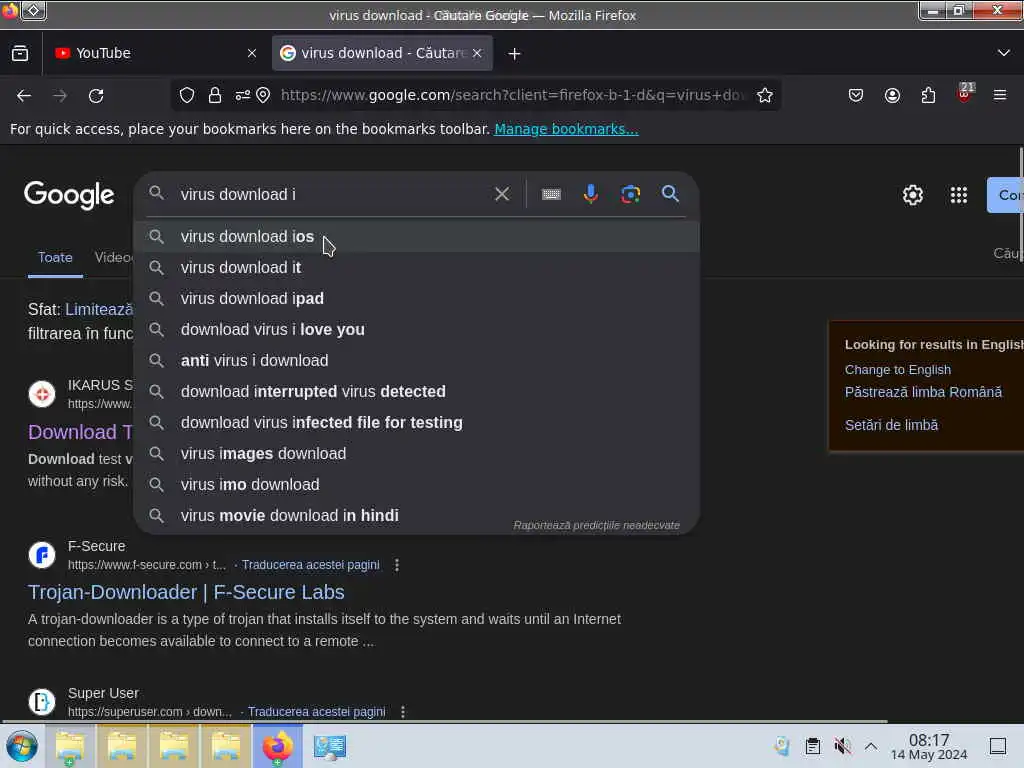Viewport: 1024px width, 768px height.
Task: Clear the search box with the X
Action: click(502, 194)
